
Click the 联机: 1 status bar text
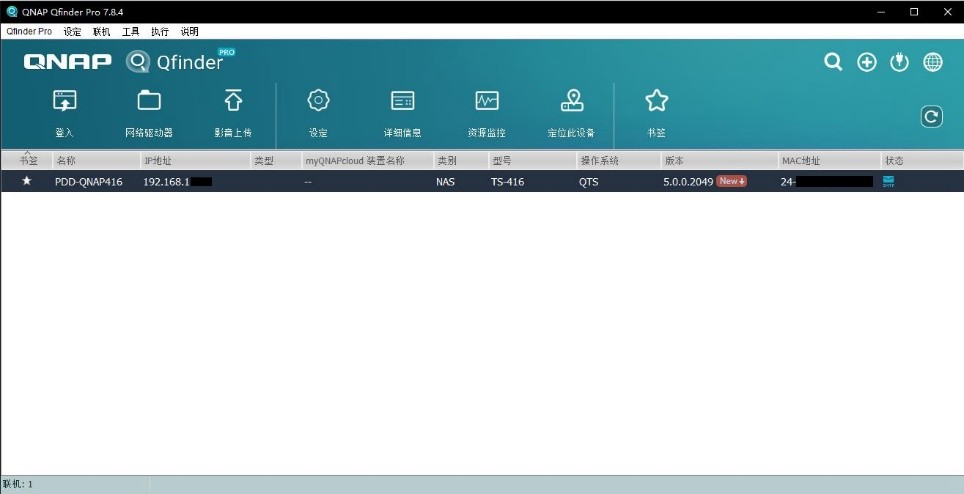pyautogui.click(x=18, y=485)
